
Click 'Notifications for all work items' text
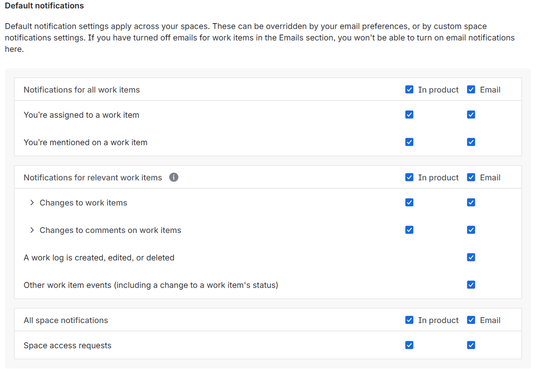coord(82,90)
